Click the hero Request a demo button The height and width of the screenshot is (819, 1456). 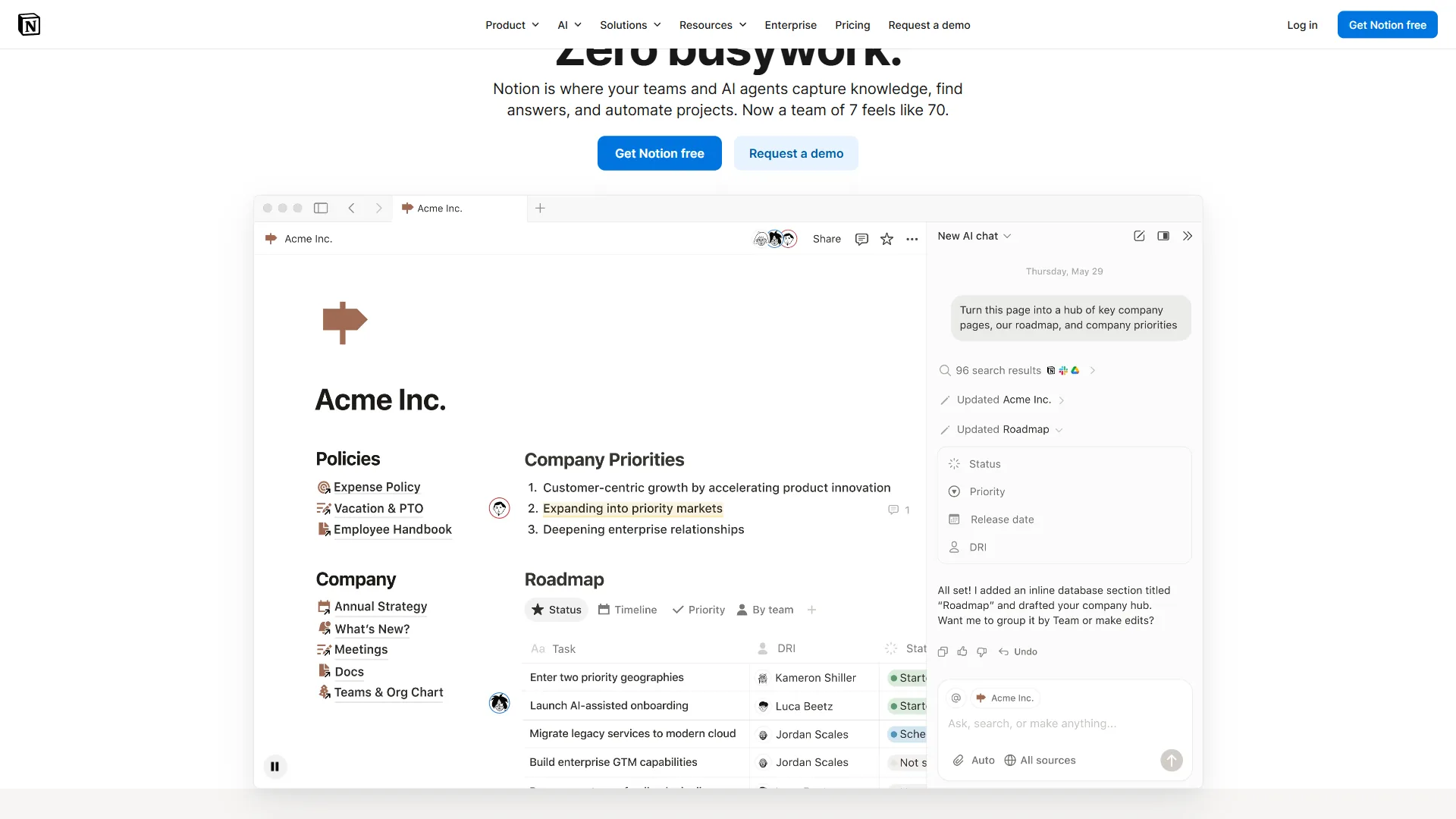[795, 153]
